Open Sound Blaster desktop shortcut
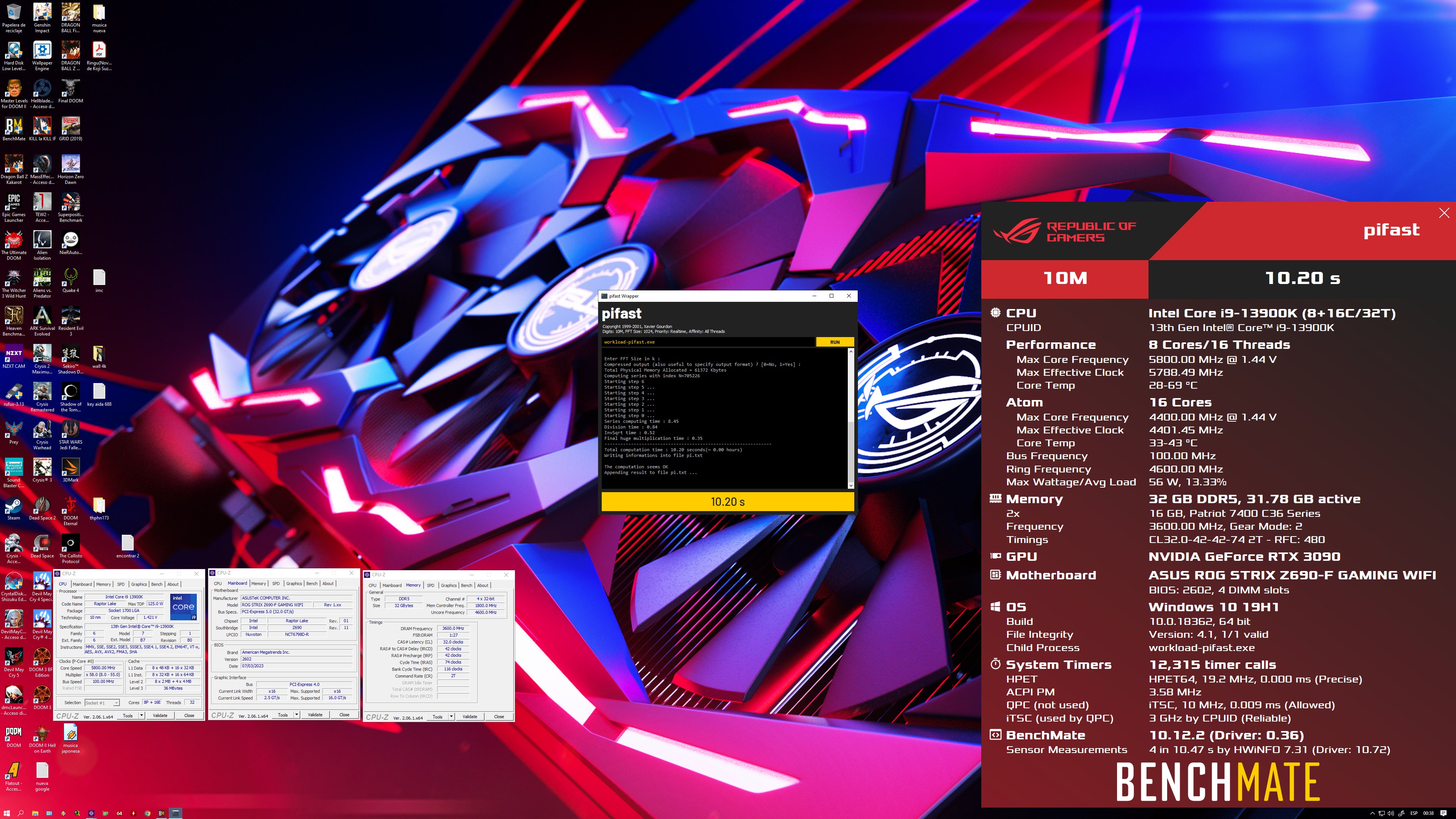Image resolution: width=1456 pixels, height=819 pixels. pyautogui.click(x=14, y=472)
